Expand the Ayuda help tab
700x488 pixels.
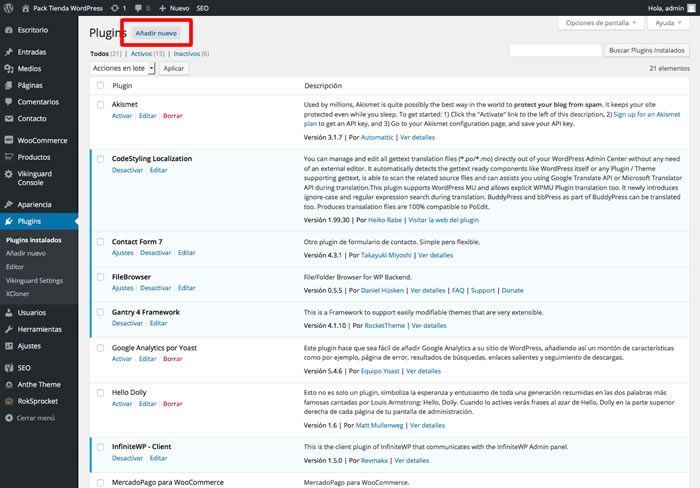click(668, 23)
